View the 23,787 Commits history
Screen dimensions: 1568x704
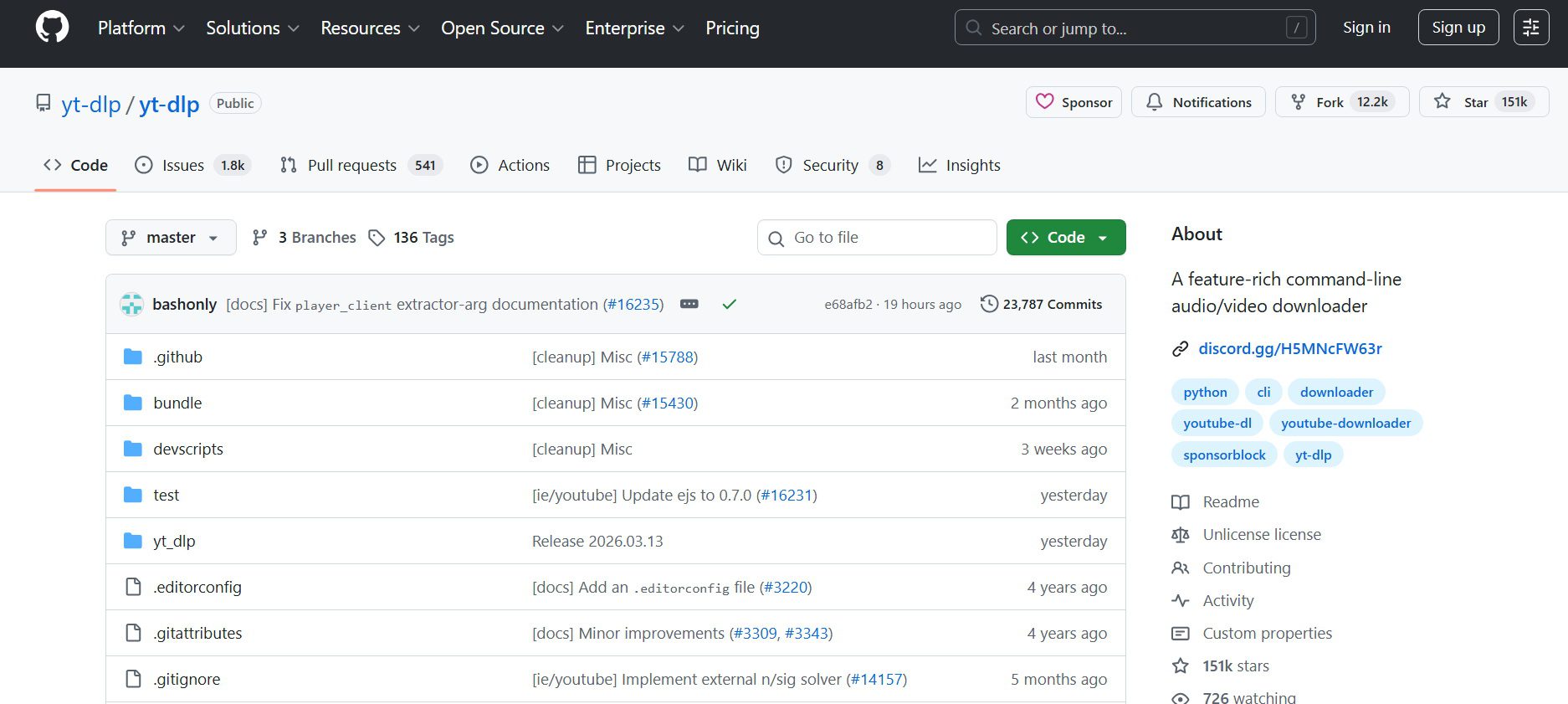[1041, 304]
